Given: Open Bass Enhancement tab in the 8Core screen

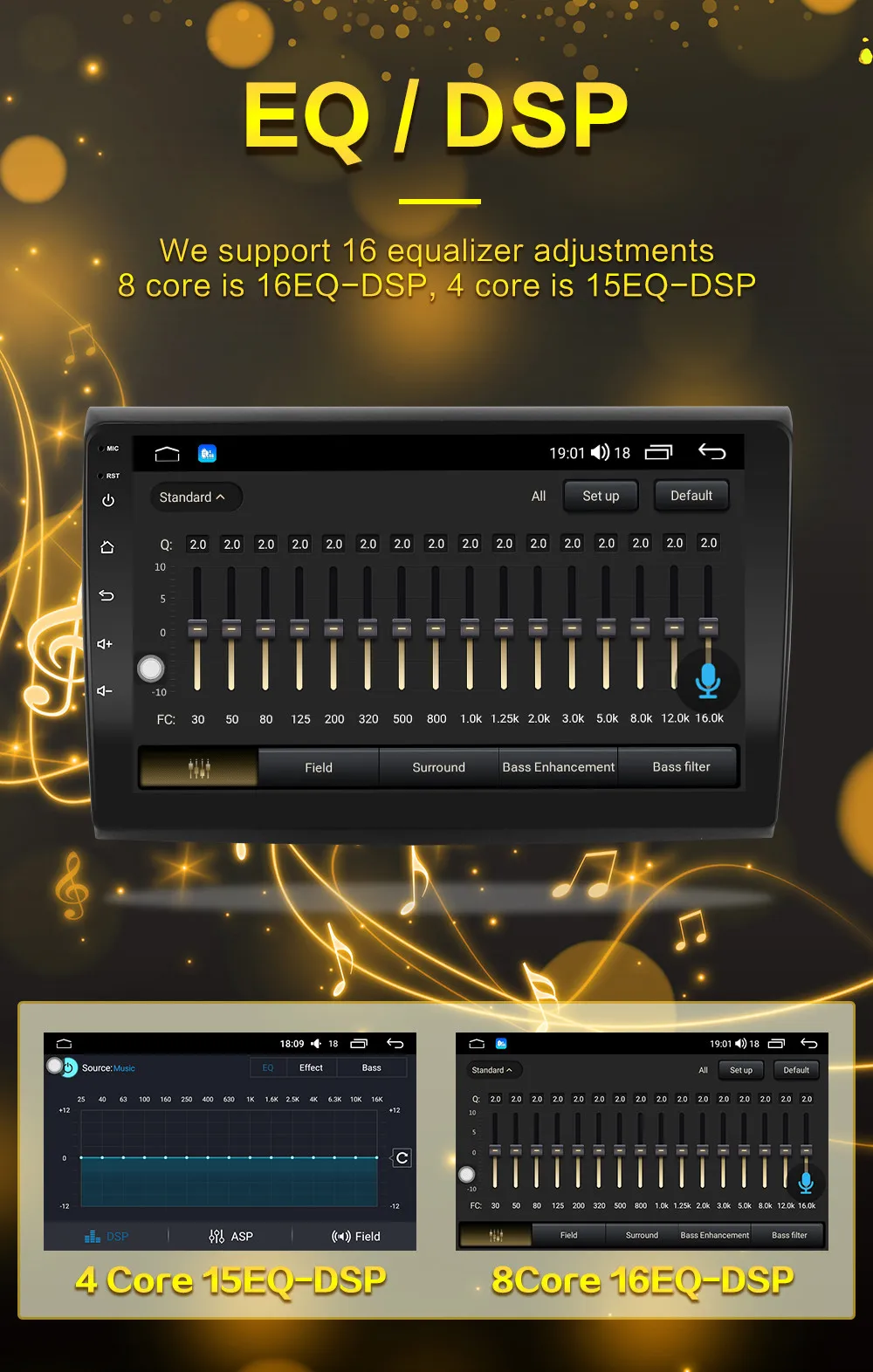Looking at the screenshot, I should tap(715, 1235).
